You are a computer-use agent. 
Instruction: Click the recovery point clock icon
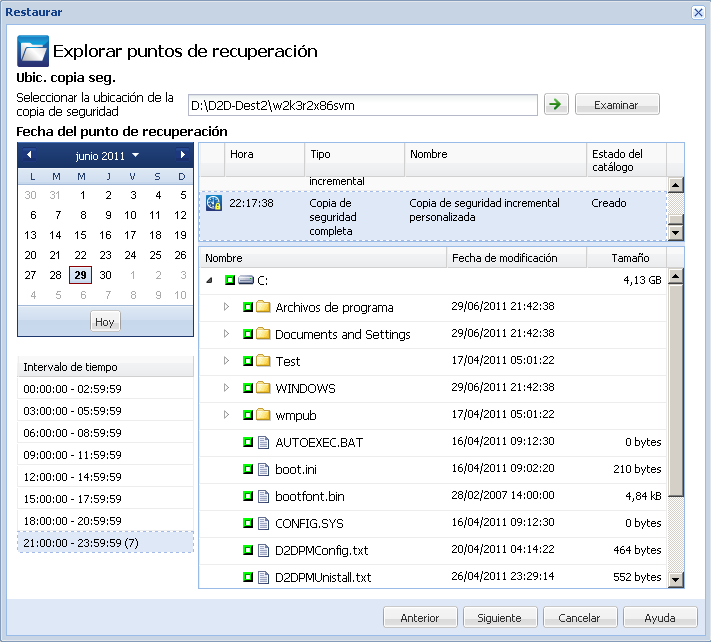[213, 203]
